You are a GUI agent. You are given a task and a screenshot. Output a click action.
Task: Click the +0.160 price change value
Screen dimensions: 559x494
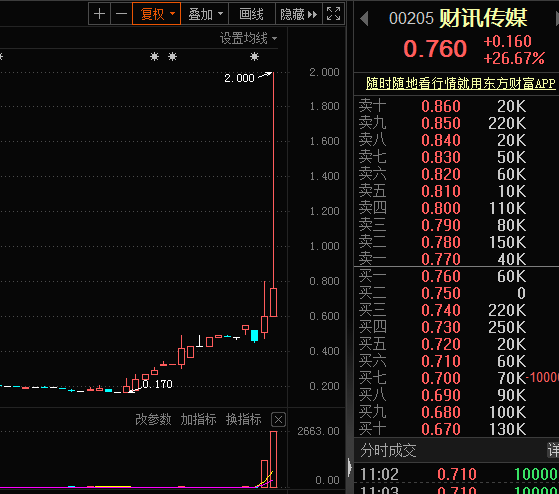(507, 41)
